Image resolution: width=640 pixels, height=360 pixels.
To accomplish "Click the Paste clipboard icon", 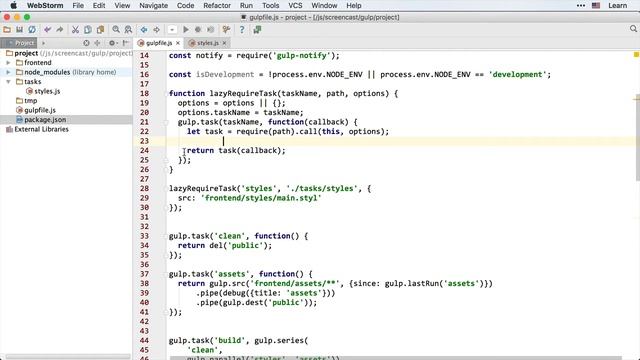I will (x=100, y=29).
